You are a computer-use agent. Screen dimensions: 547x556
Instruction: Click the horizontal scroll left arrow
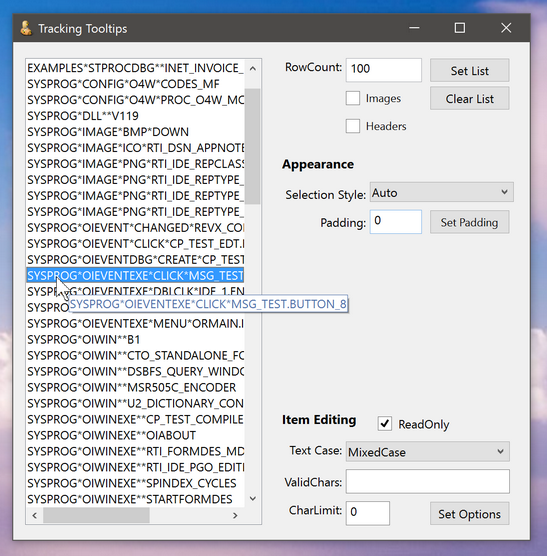(x=34, y=515)
